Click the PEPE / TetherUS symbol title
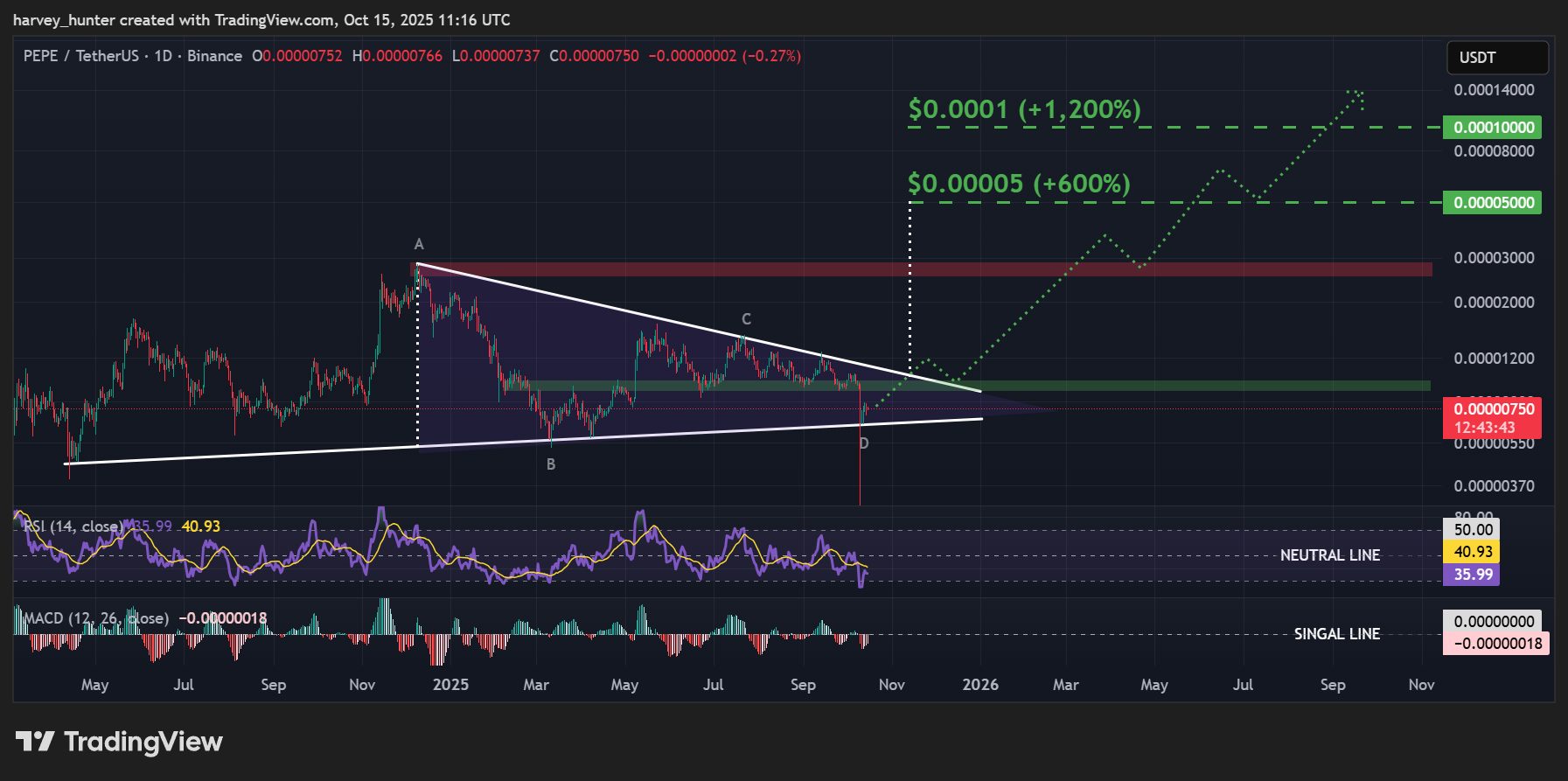This screenshot has width=1568, height=781. point(80,56)
